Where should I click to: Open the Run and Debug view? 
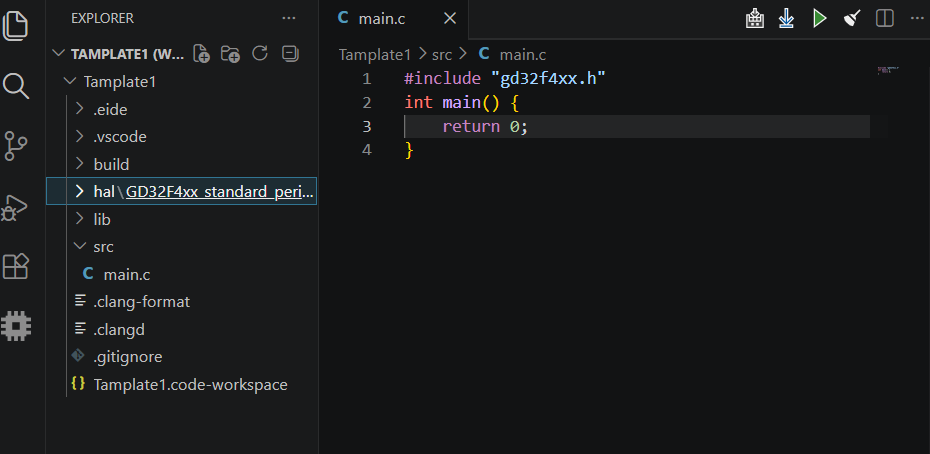tap(16, 207)
